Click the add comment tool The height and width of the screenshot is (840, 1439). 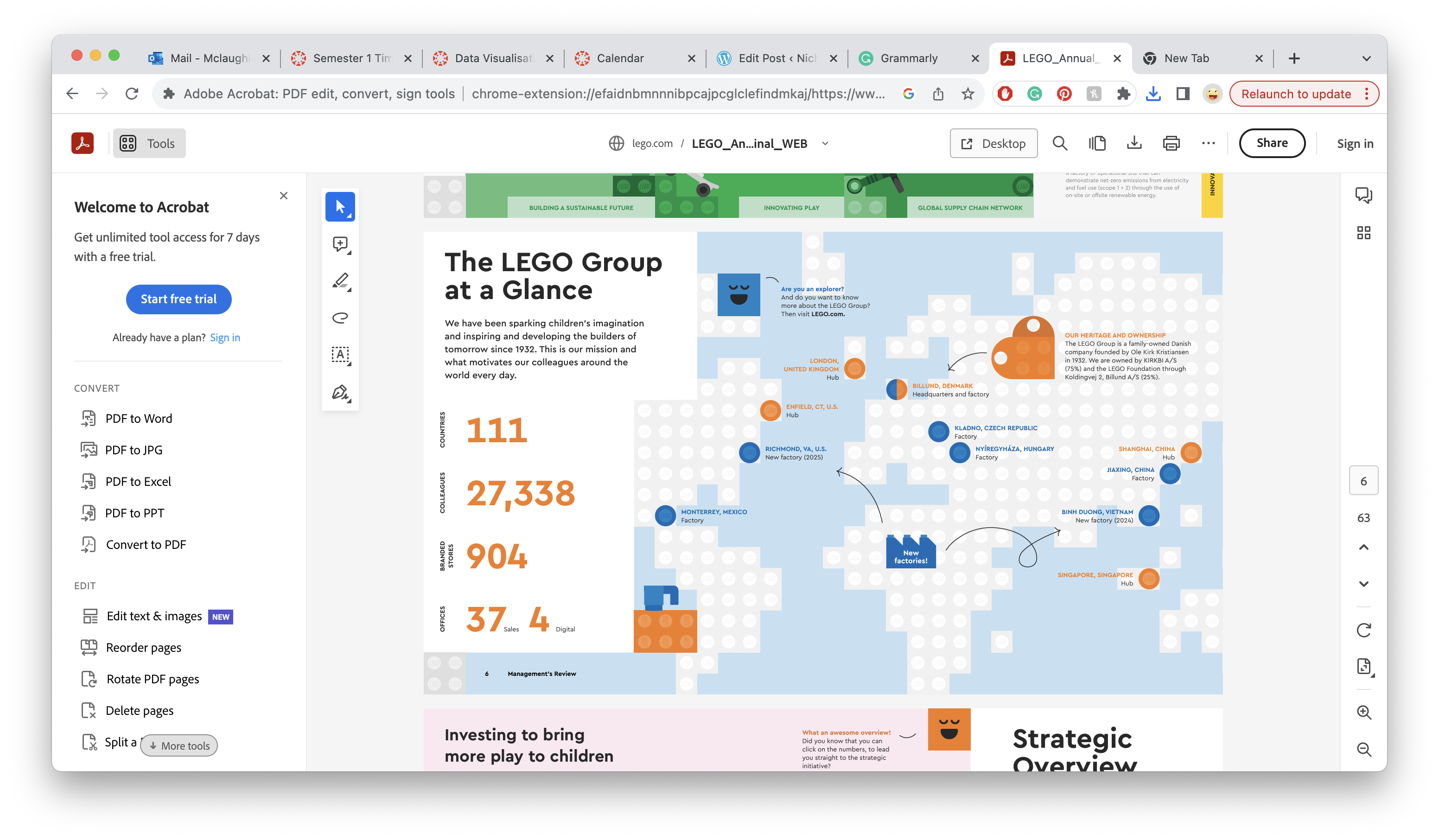340,244
